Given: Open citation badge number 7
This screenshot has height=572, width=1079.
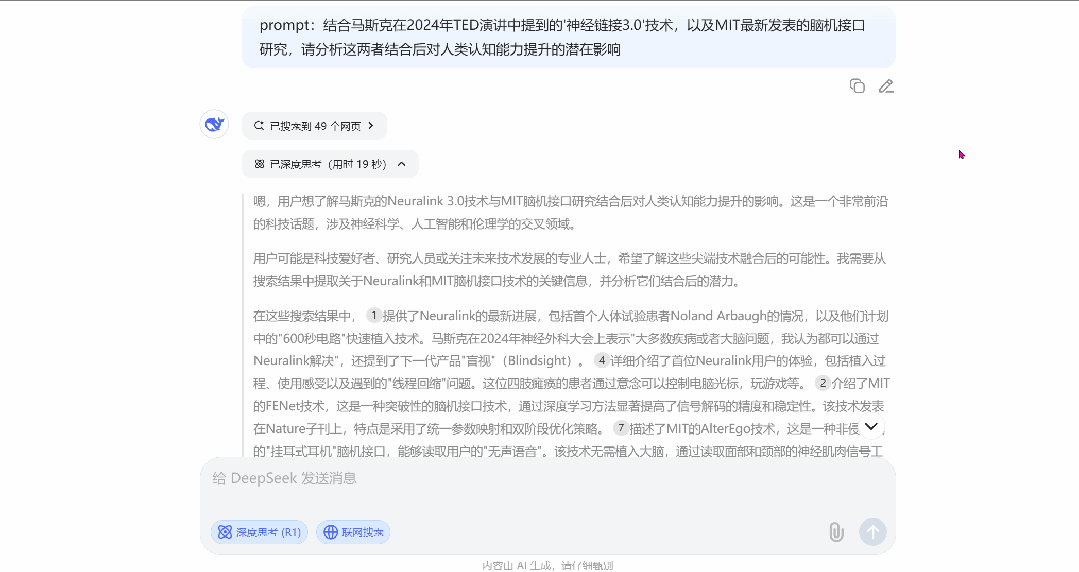Looking at the screenshot, I should pos(621,428).
